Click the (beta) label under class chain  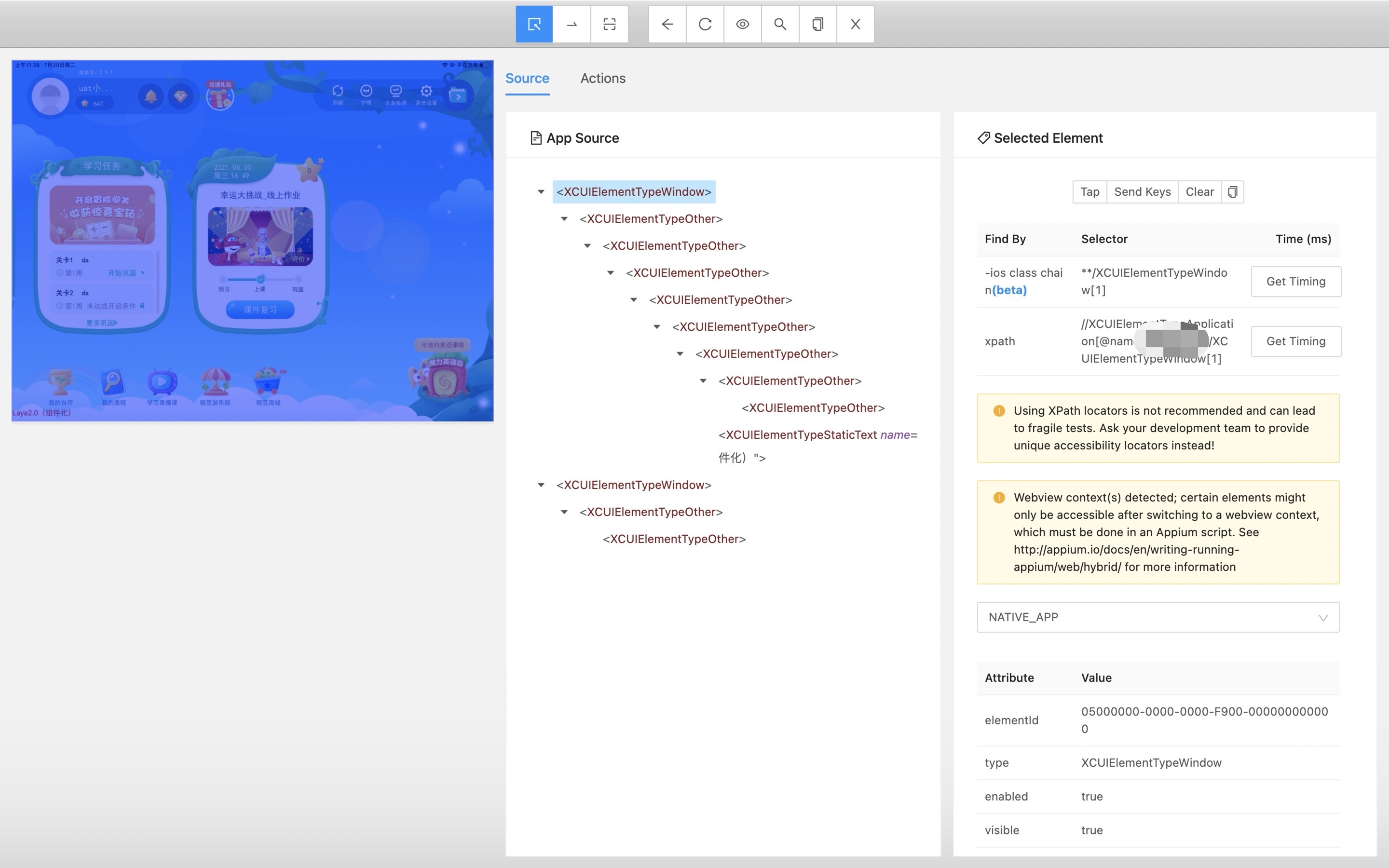[1009, 290]
